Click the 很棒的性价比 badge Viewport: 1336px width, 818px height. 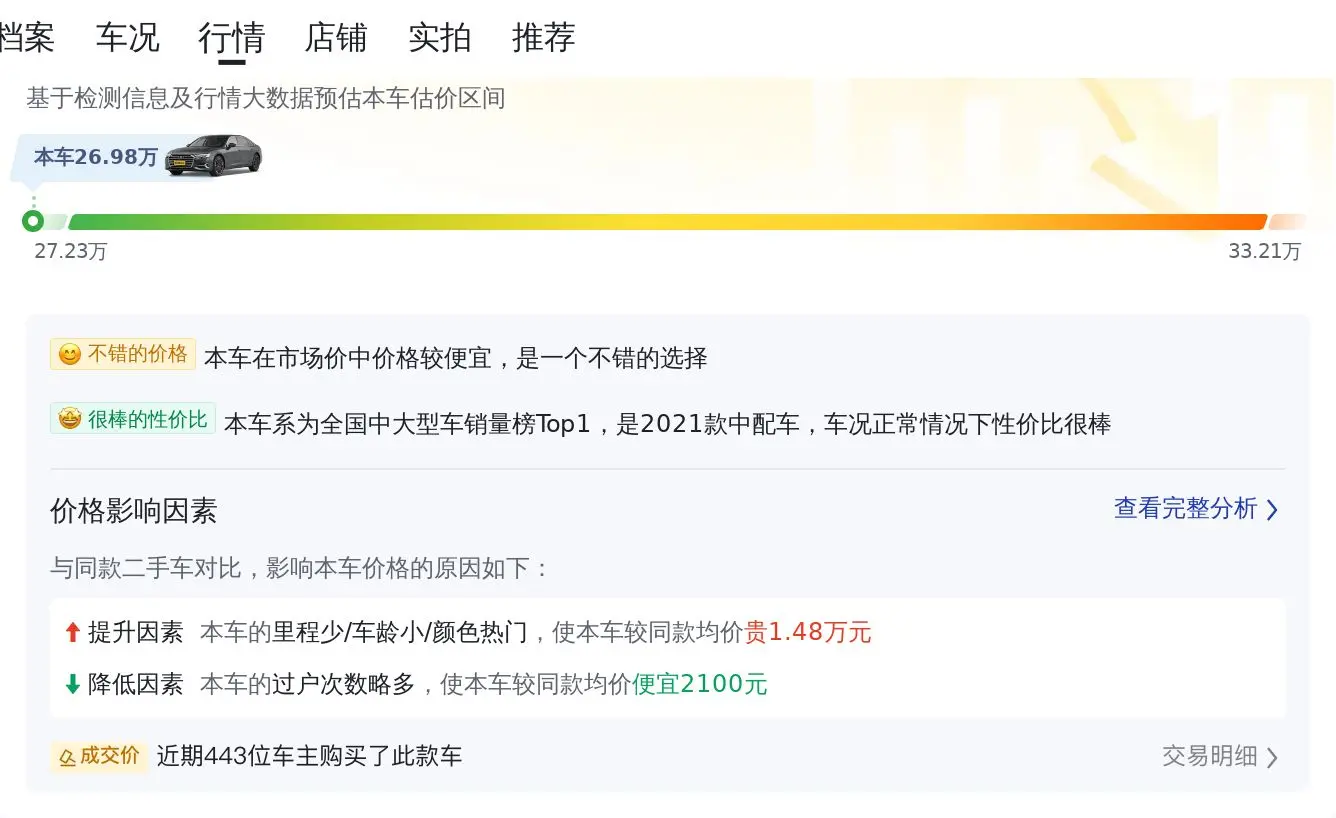pos(133,419)
